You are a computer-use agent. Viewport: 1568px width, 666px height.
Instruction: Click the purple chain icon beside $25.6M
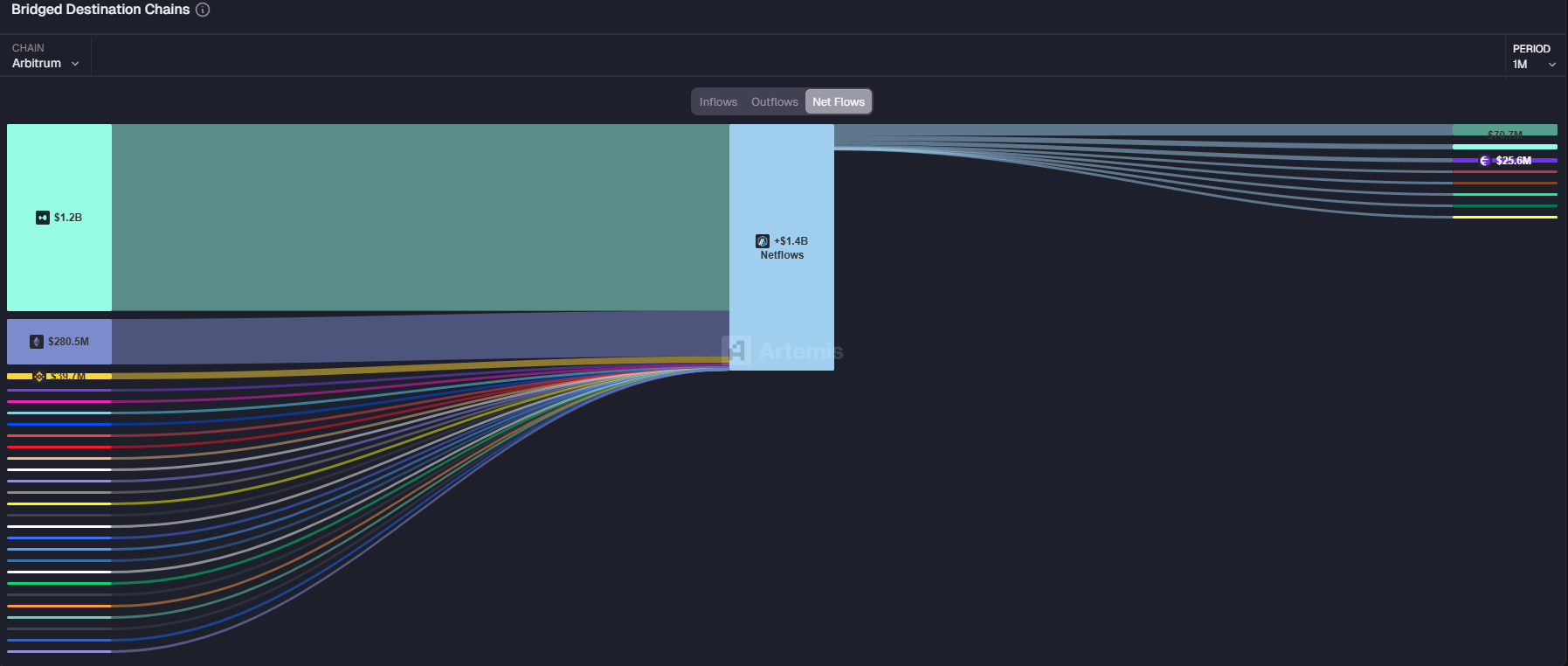point(1484,161)
